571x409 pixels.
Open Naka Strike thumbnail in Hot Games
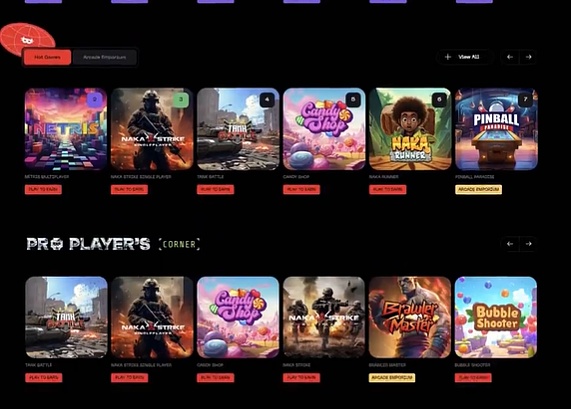(x=152, y=129)
